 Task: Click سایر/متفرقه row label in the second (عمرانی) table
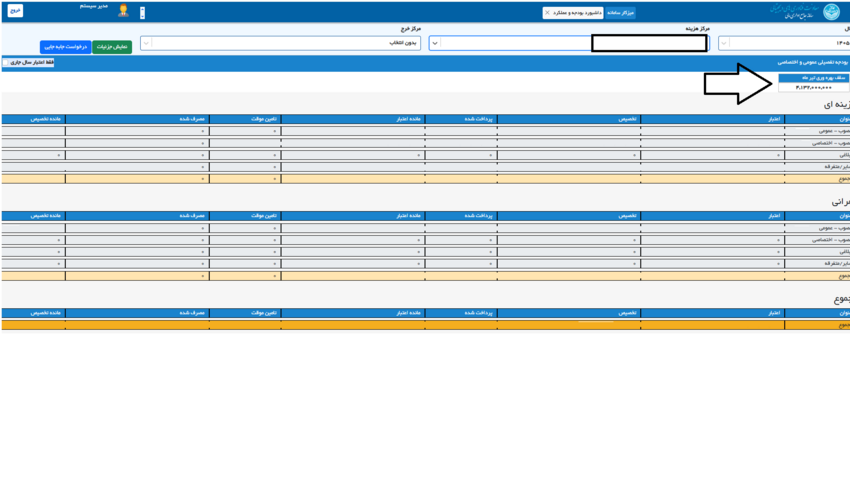(x=836, y=264)
